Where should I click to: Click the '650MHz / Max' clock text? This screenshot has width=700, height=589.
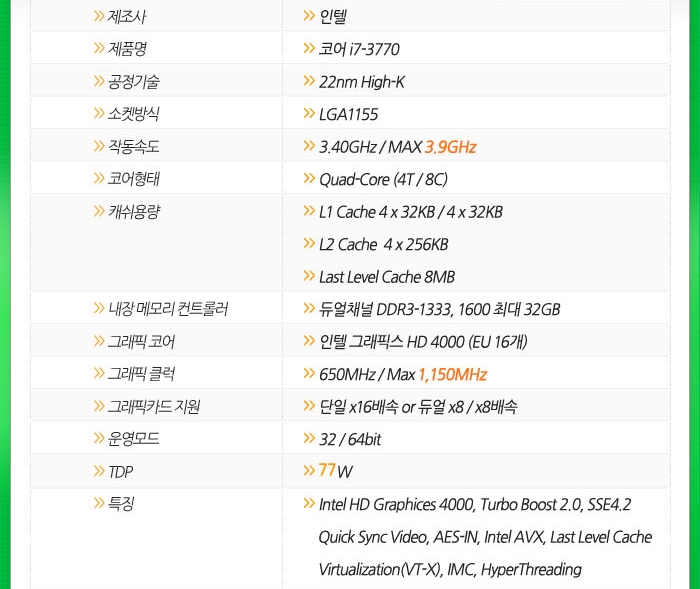(367, 374)
